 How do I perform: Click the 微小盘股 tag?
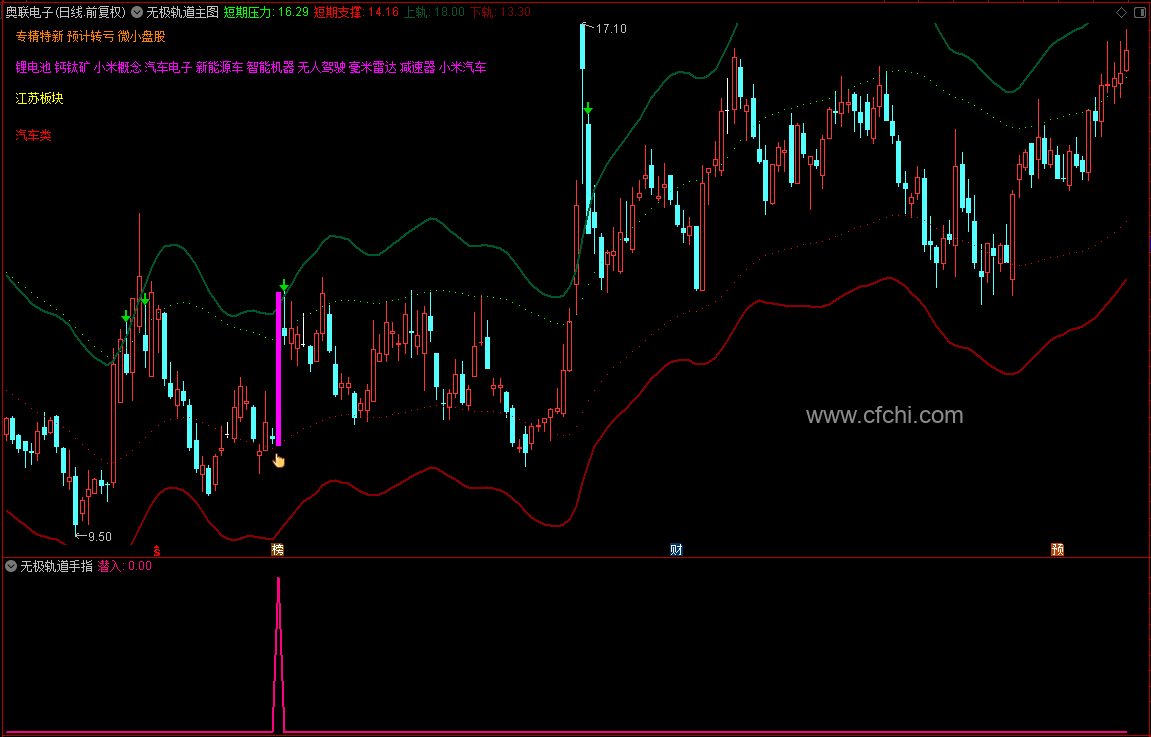[x=142, y=36]
